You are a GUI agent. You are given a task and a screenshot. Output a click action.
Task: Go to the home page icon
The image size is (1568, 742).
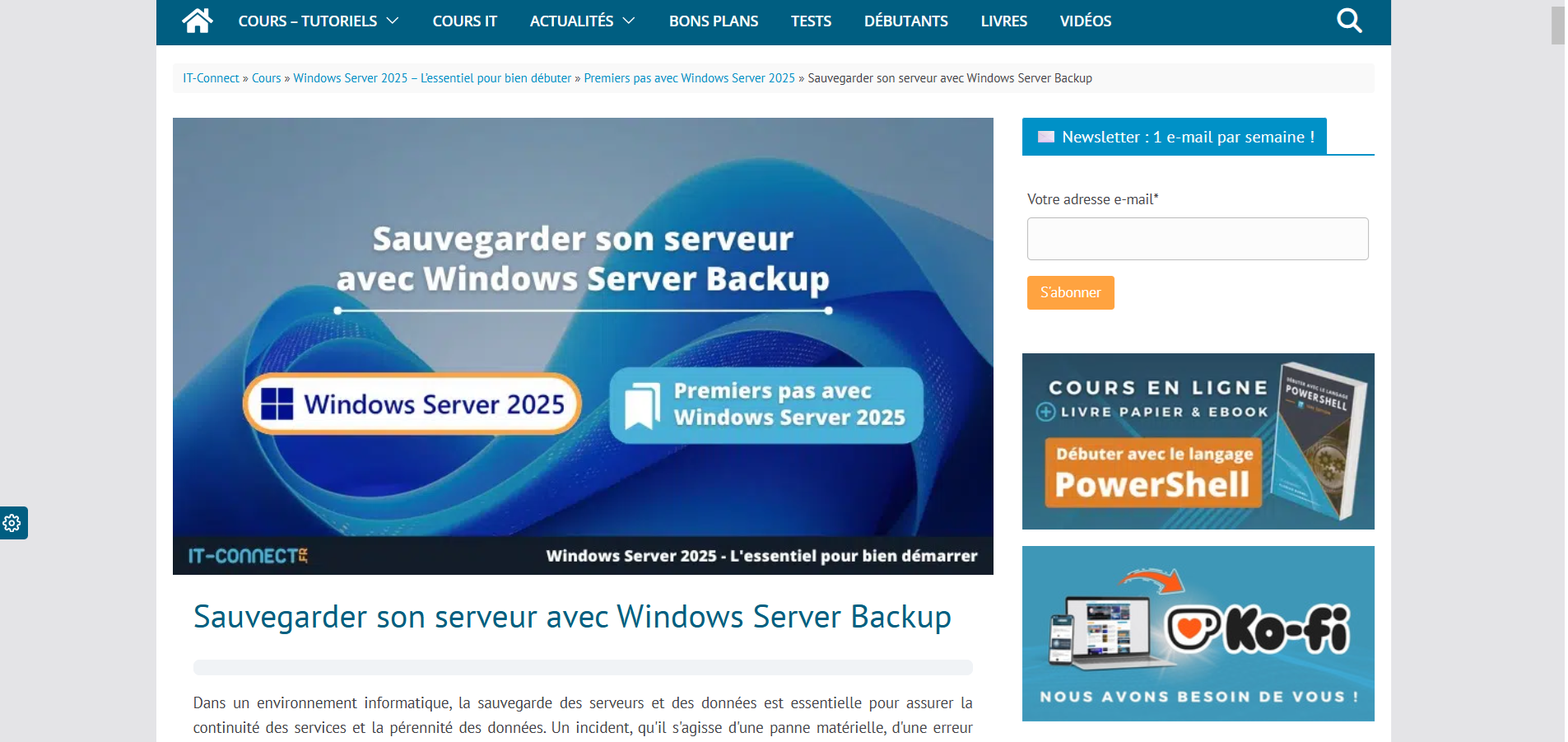198,21
